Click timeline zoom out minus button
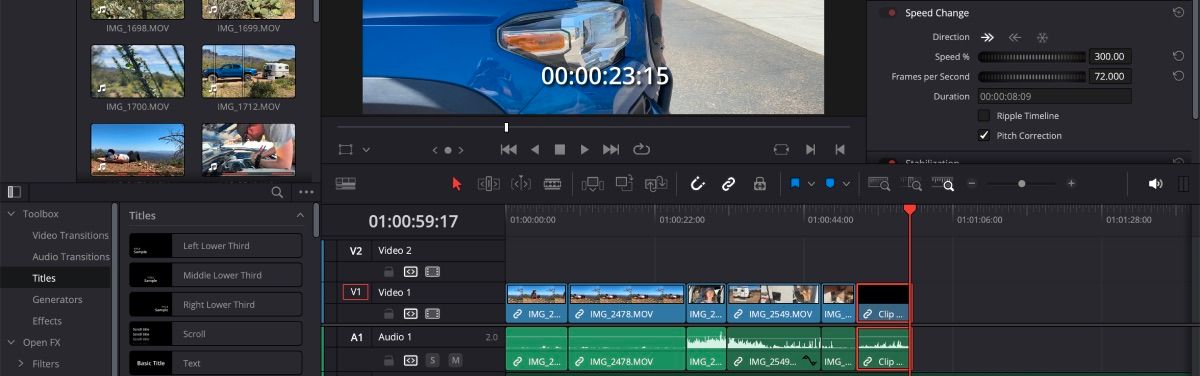This screenshot has width=1200, height=376. point(971,184)
